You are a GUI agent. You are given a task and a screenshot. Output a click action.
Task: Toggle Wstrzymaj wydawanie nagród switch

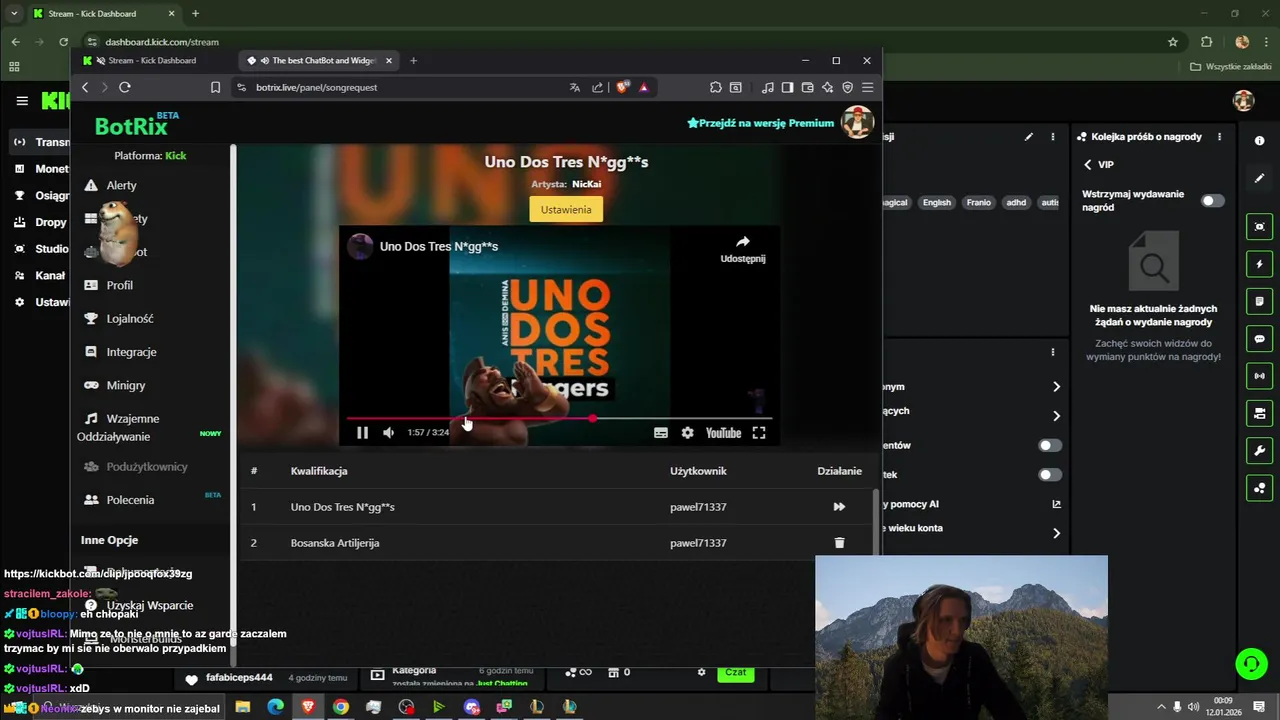[x=1212, y=201]
